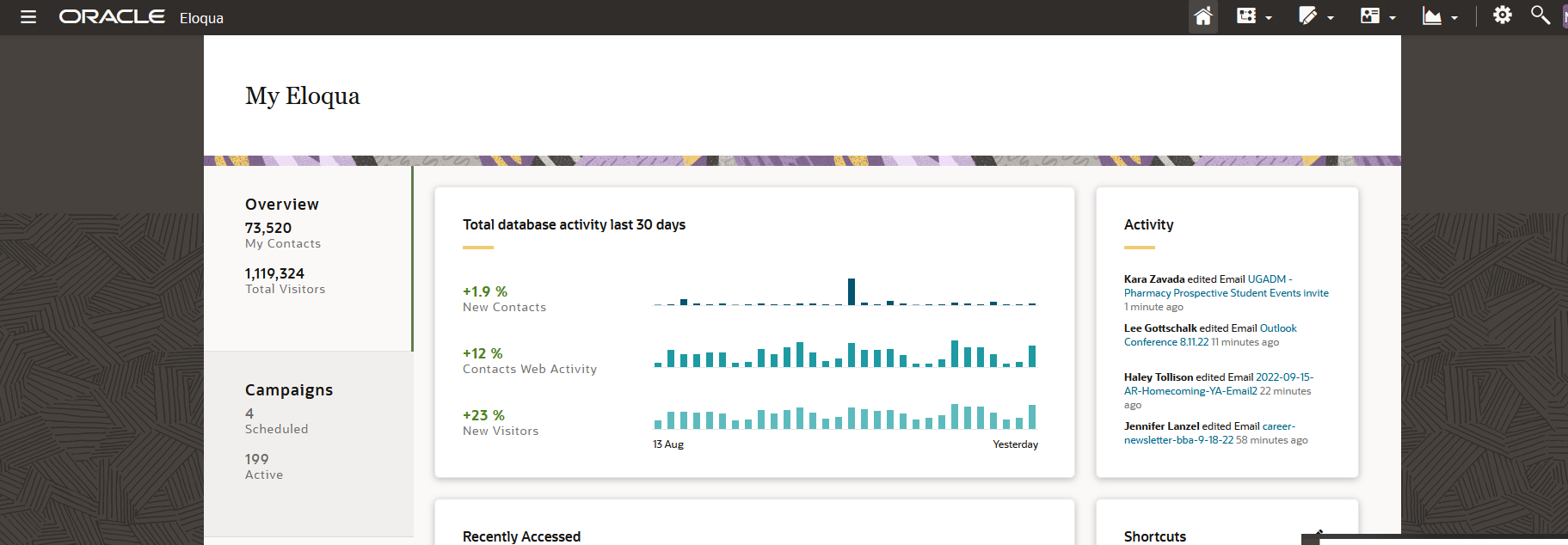Screen dimensions: 1568x545
Task: Open the Orchestration flowchart icon
Action: click(1245, 16)
